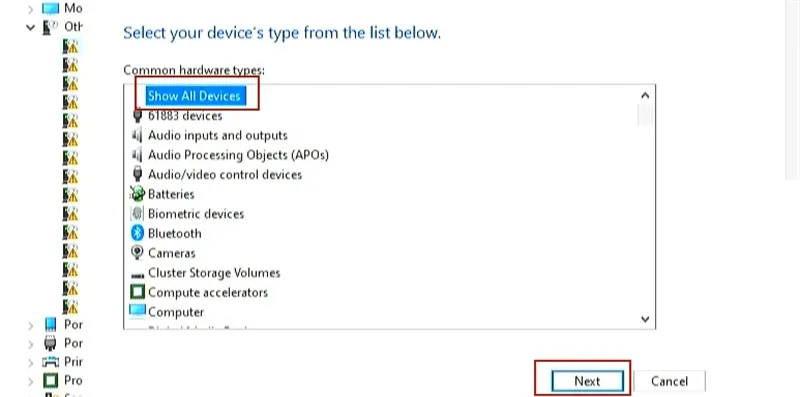The height and width of the screenshot is (397, 800).
Task: Click the Compute accelerators chip icon
Action: coord(137,292)
